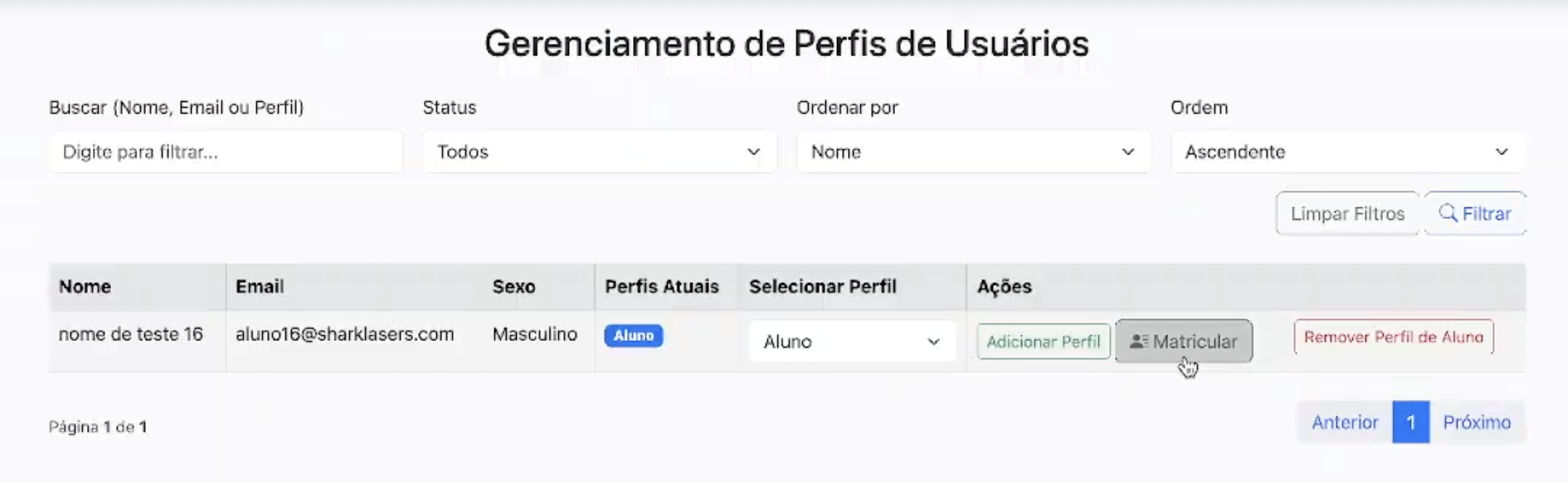Viewport: 1568px width, 483px height.
Task: Open the Todos status dropdown
Action: pos(600,152)
